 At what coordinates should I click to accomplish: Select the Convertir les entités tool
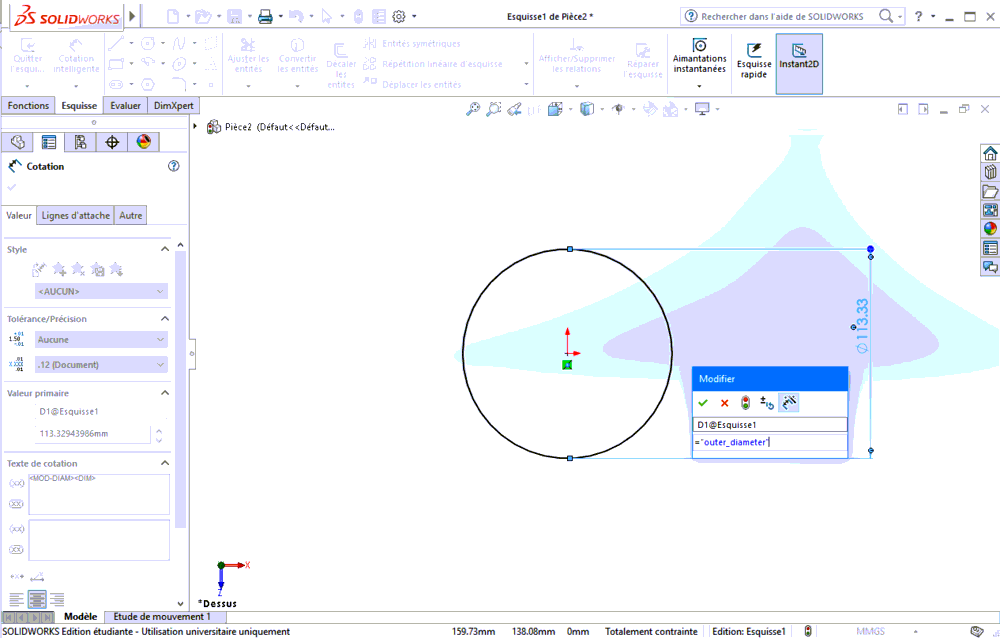pyautogui.click(x=297, y=57)
